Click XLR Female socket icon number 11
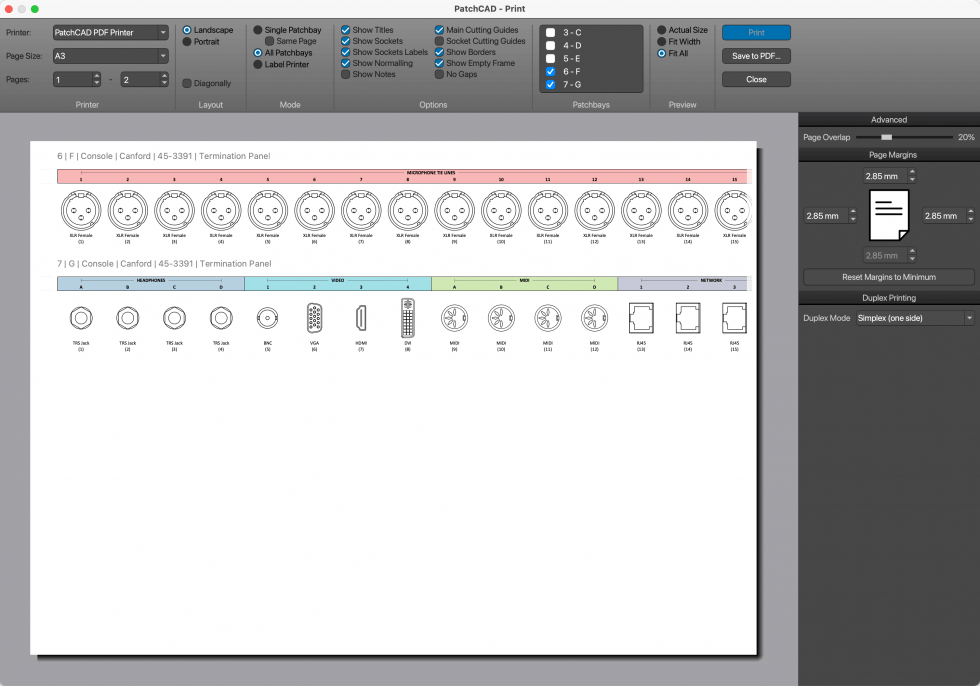 point(548,211)
